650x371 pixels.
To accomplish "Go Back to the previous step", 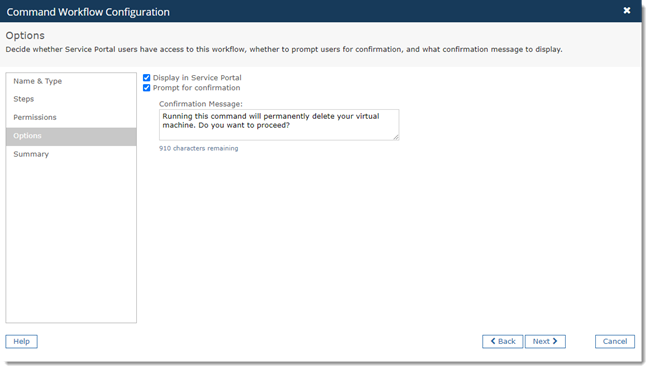I will point(502,342).
